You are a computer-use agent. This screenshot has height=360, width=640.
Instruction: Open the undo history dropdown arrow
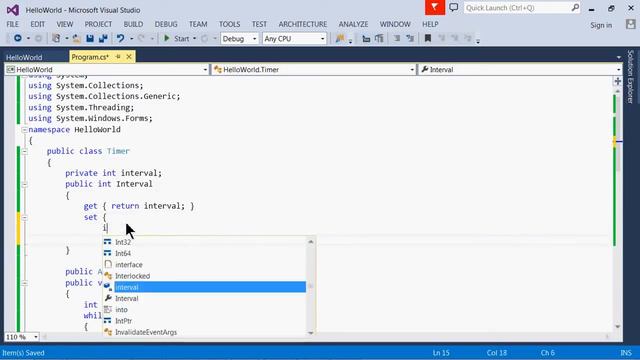[x=131, y=39]
